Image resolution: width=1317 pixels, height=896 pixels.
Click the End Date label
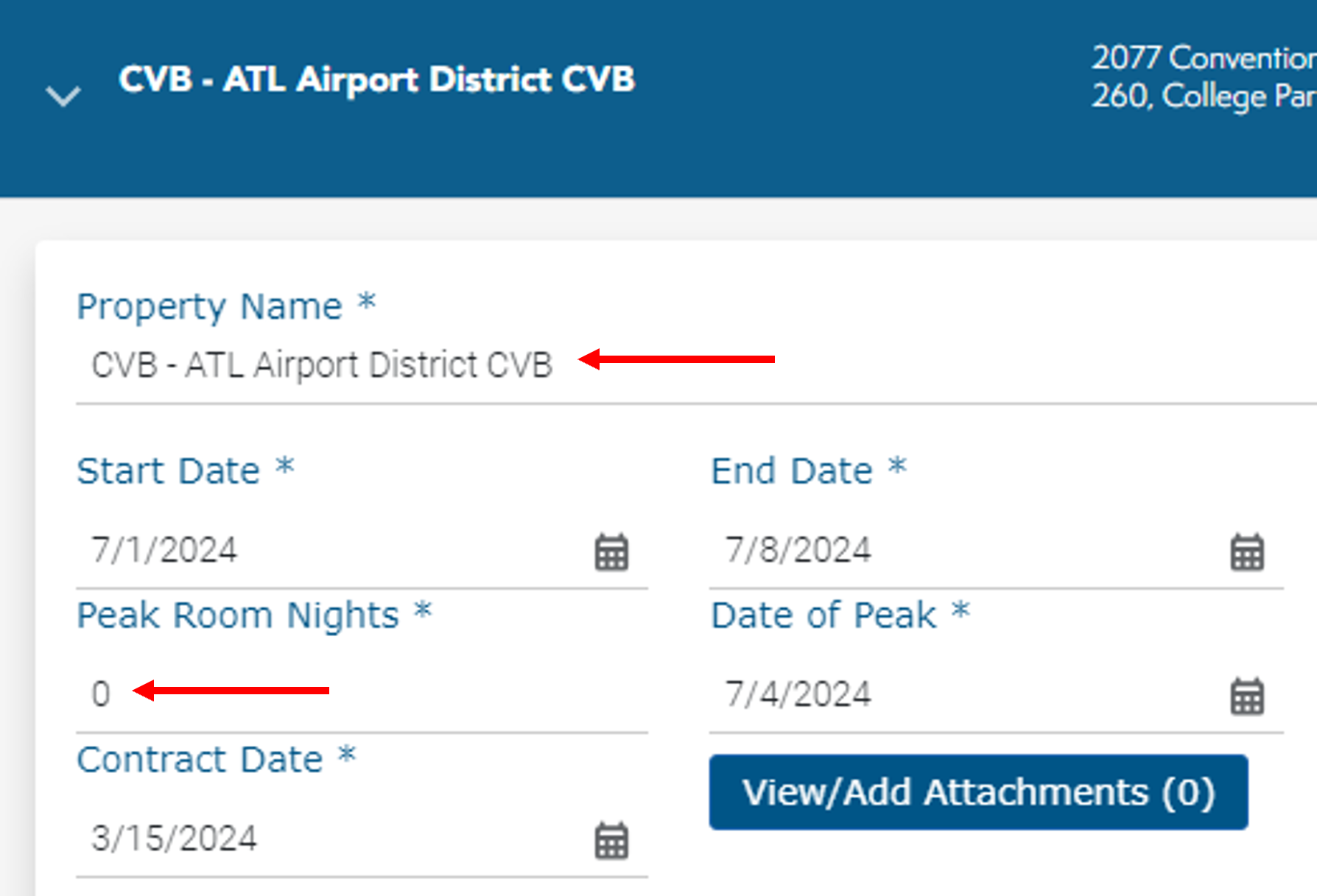pos(792,471)
